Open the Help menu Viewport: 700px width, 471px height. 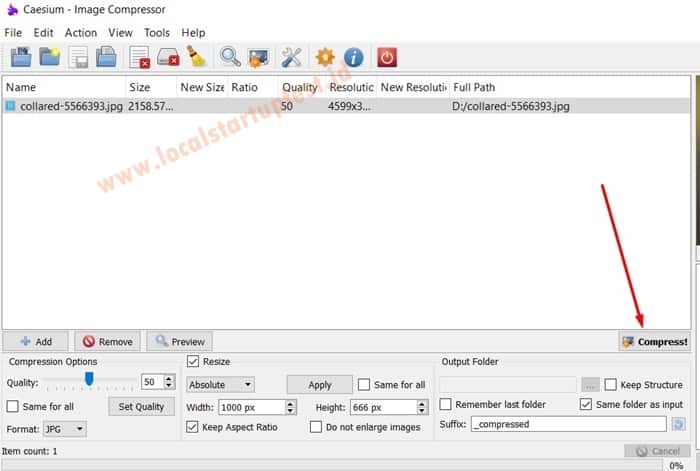[193, 33]
